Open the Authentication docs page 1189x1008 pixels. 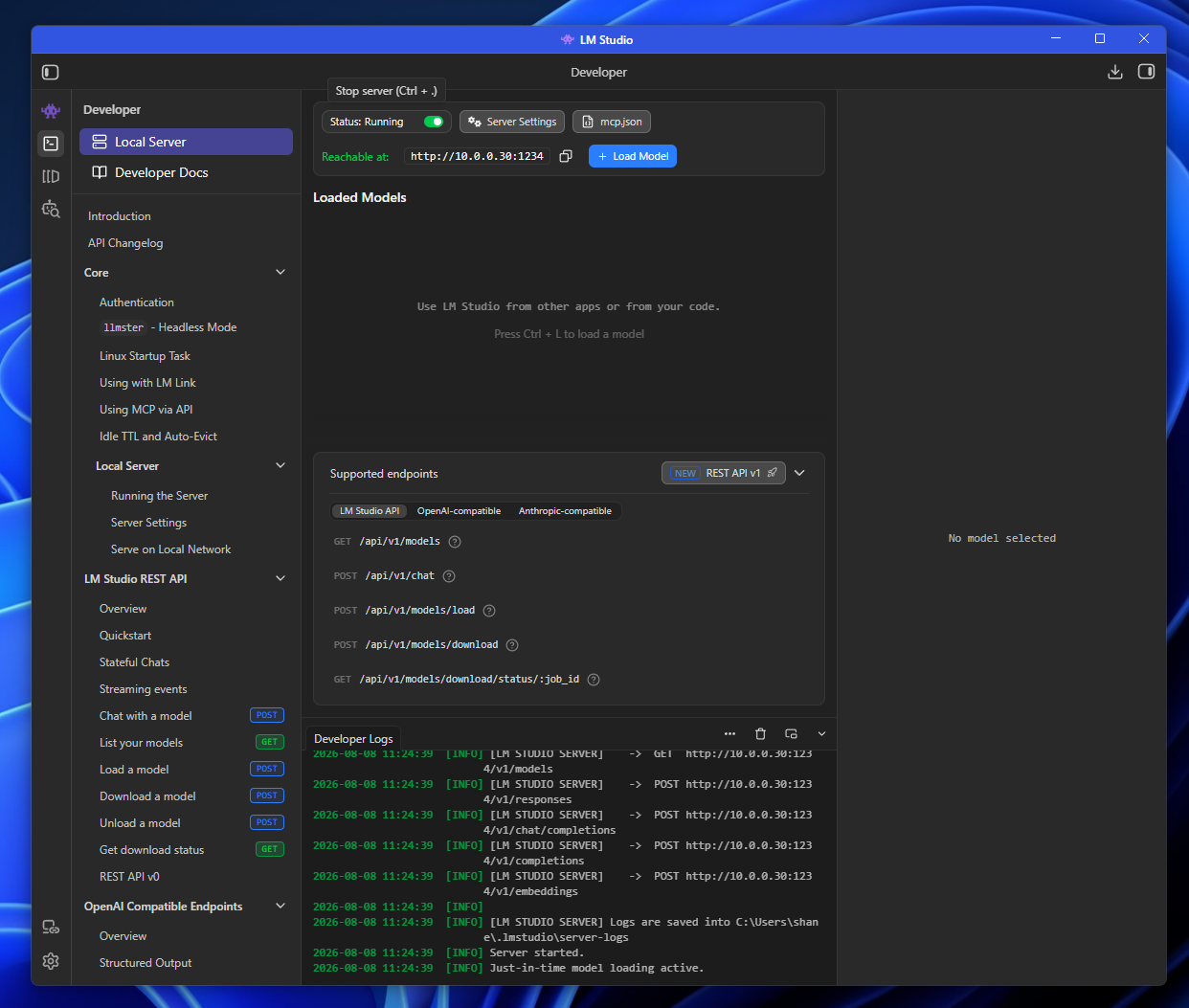point(137,302)
